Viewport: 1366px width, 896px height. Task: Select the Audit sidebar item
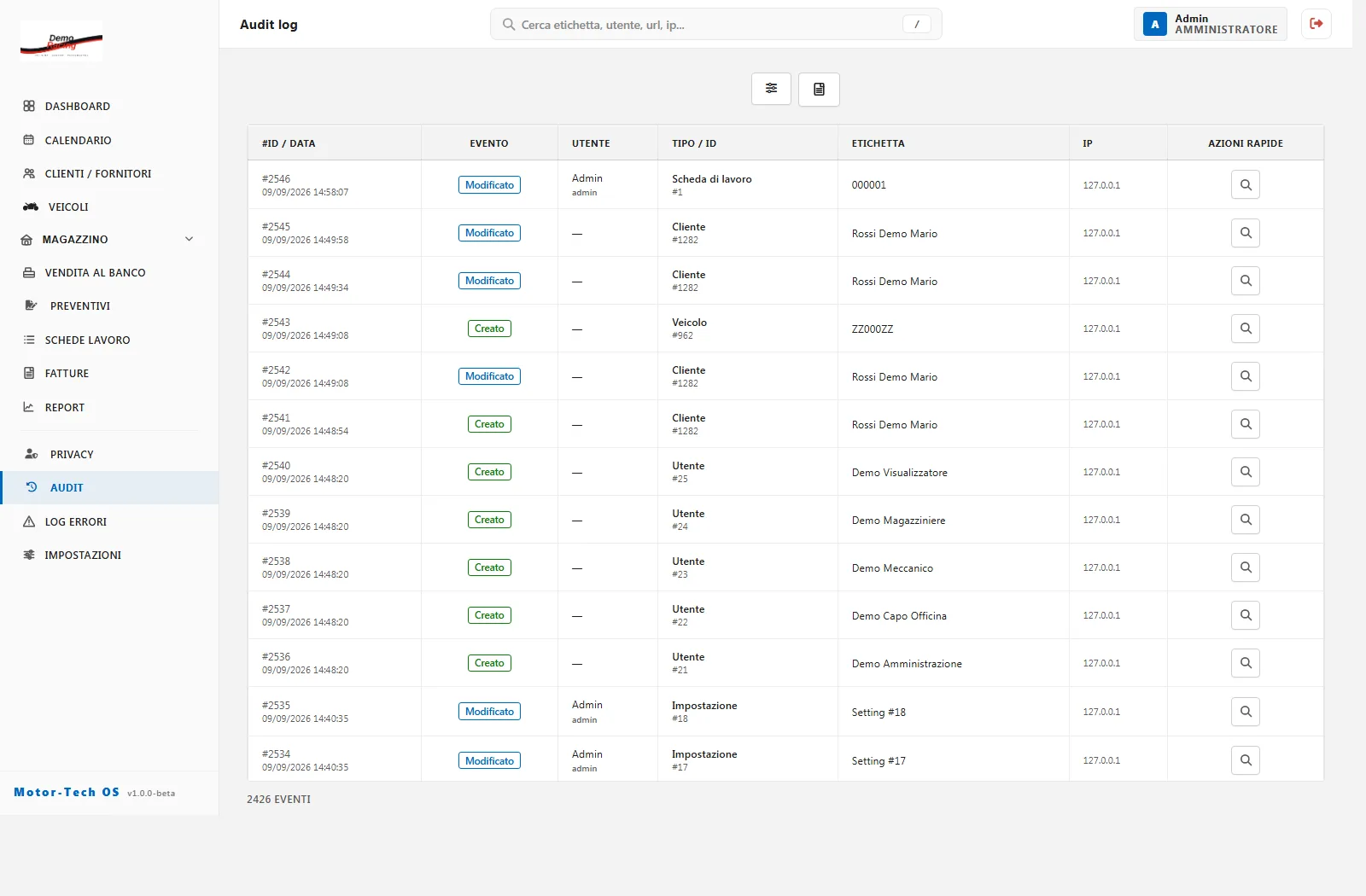109,487
